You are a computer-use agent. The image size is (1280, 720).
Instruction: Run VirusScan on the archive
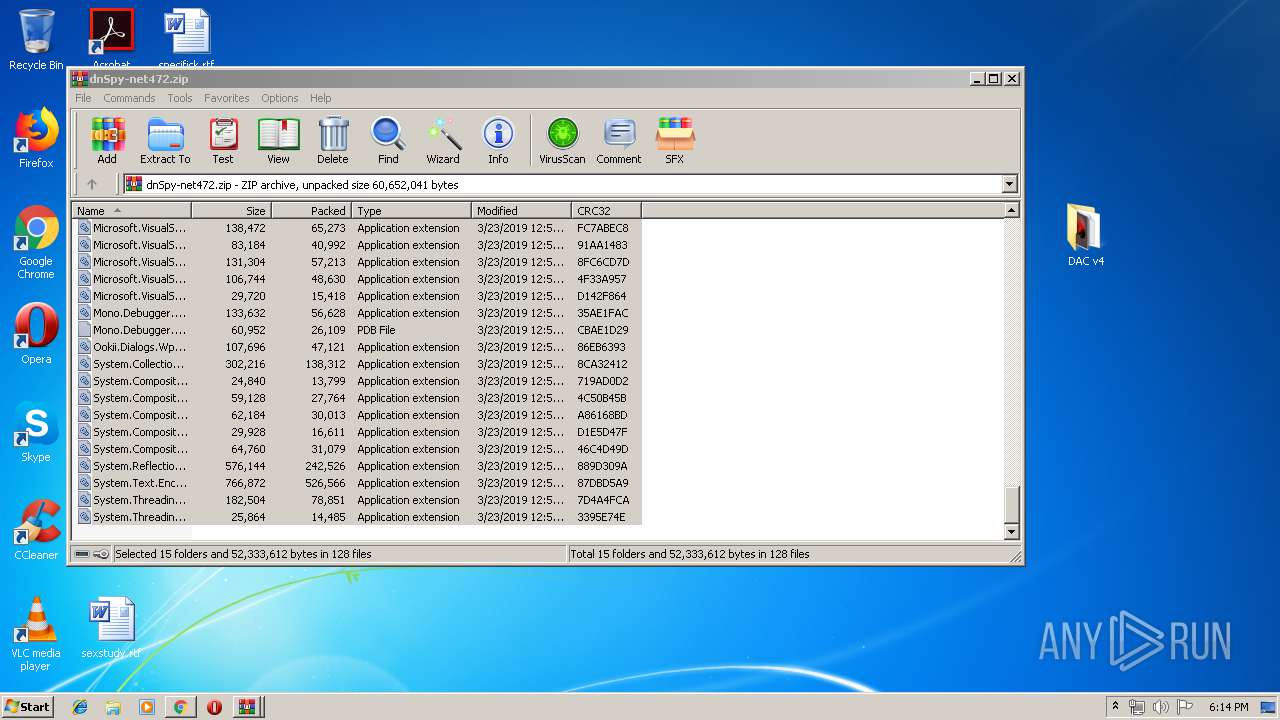[x=562, y=141]
